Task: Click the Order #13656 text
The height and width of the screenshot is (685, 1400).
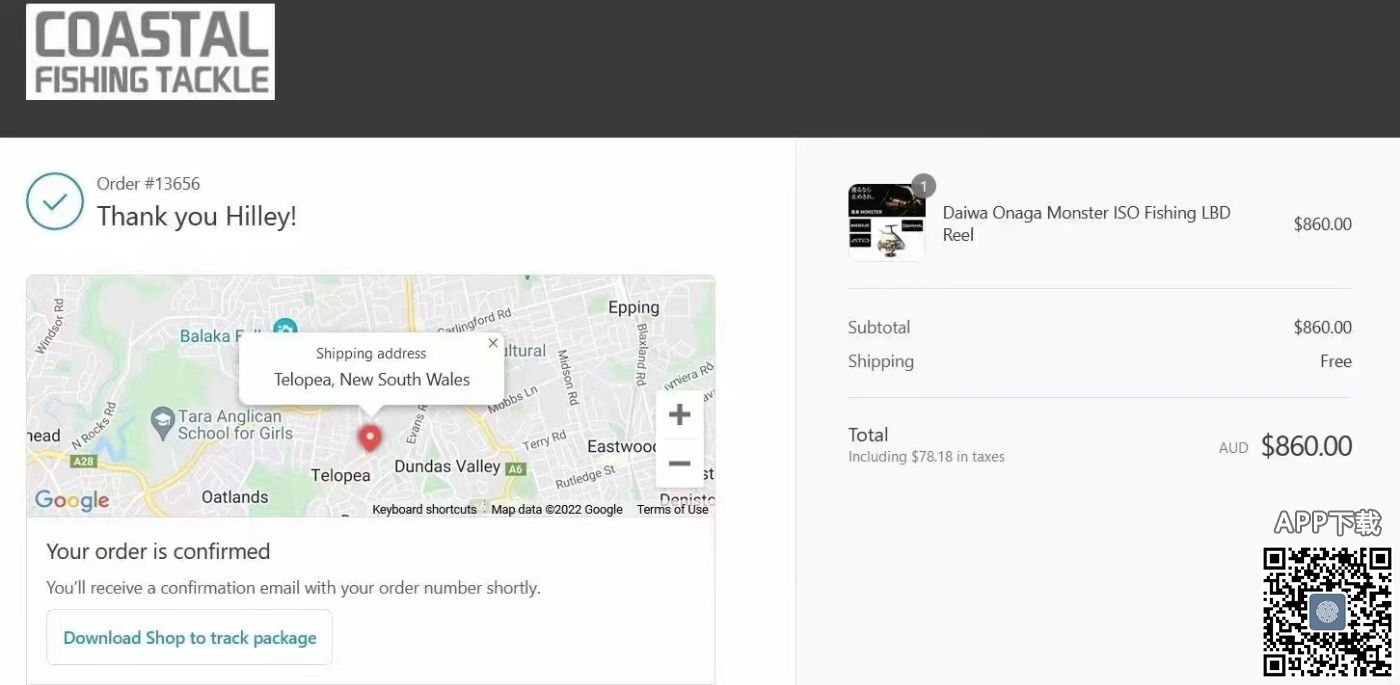Action: click(x=148, y=183)
